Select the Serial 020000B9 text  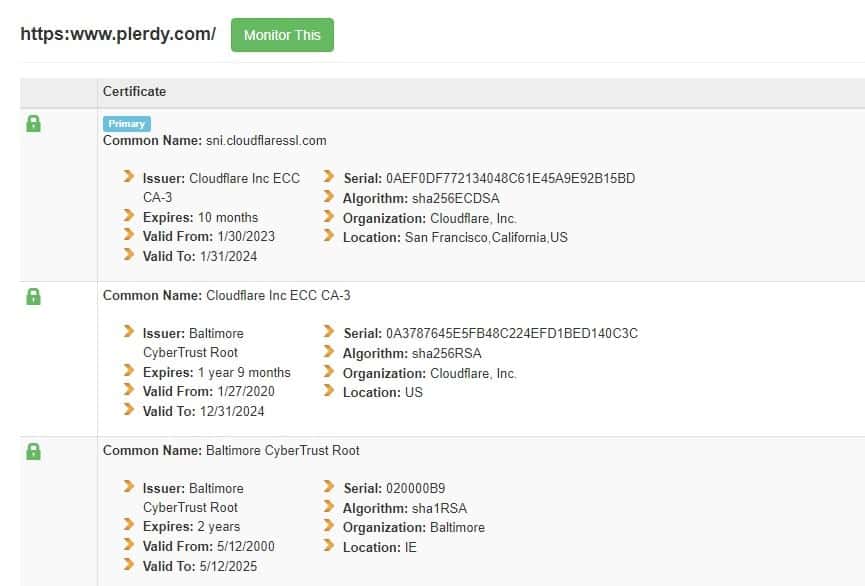tap(394, 488)
